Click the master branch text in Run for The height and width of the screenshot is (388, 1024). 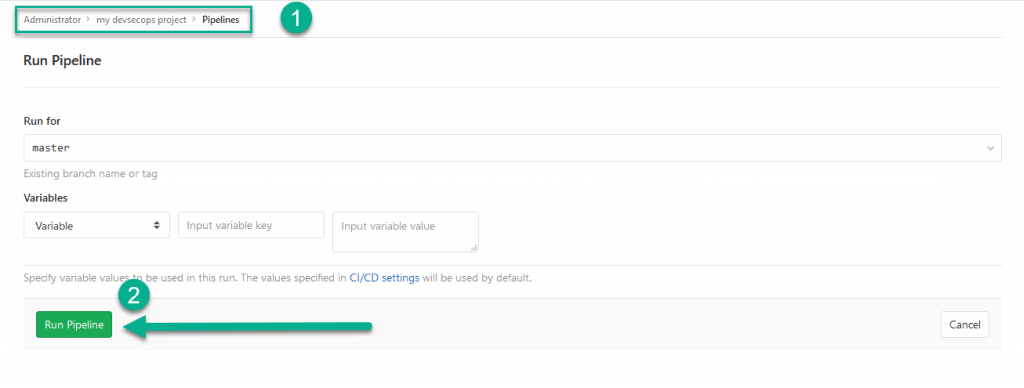51,148
